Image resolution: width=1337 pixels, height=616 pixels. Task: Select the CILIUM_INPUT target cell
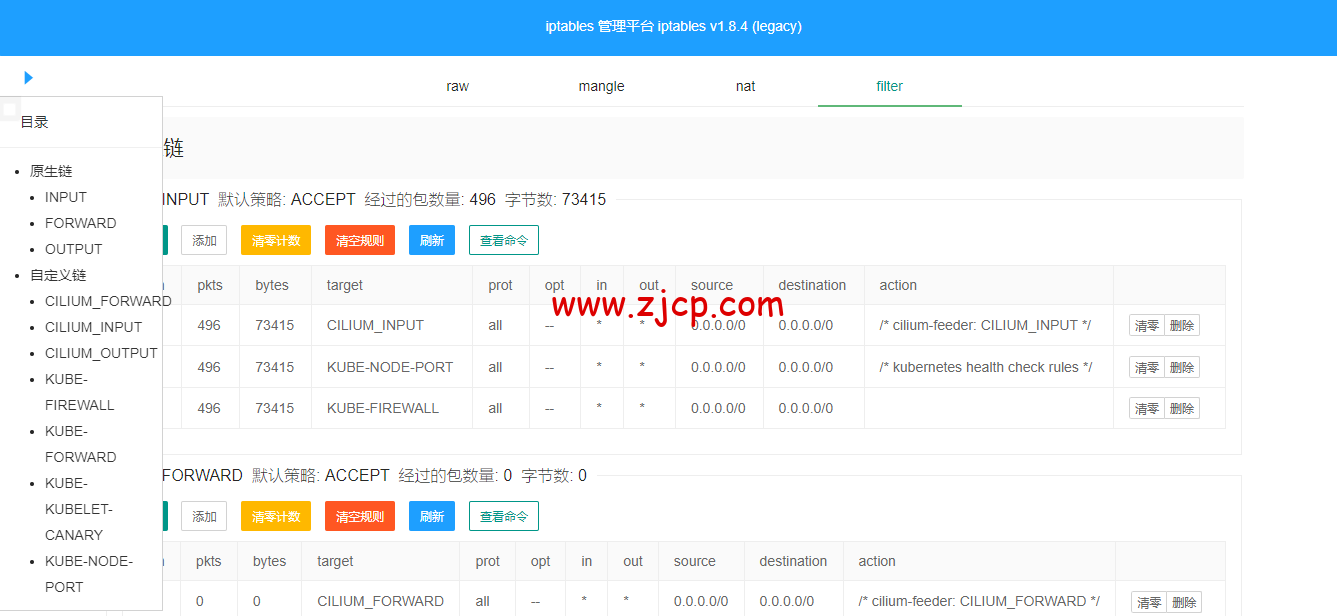click(x=392, y=325)
